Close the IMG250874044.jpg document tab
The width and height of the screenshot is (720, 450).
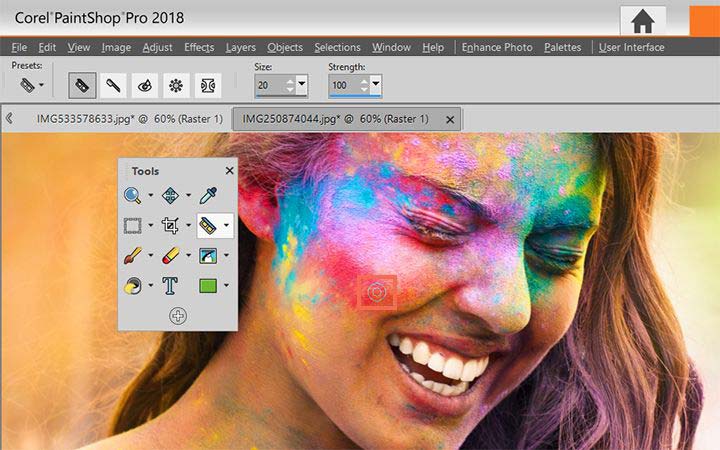[450, 120]
